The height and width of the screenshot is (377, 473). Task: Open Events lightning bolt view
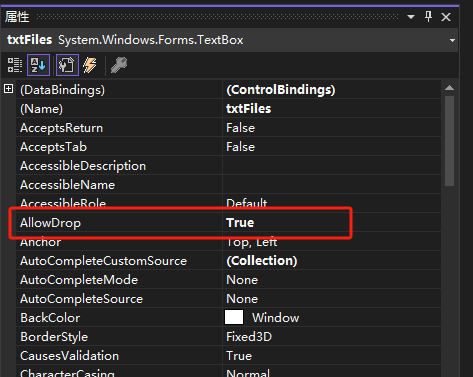coord(90,65)
